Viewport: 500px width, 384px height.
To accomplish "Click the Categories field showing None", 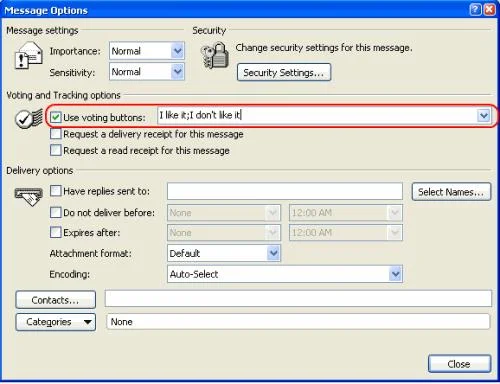I will 298,322.
